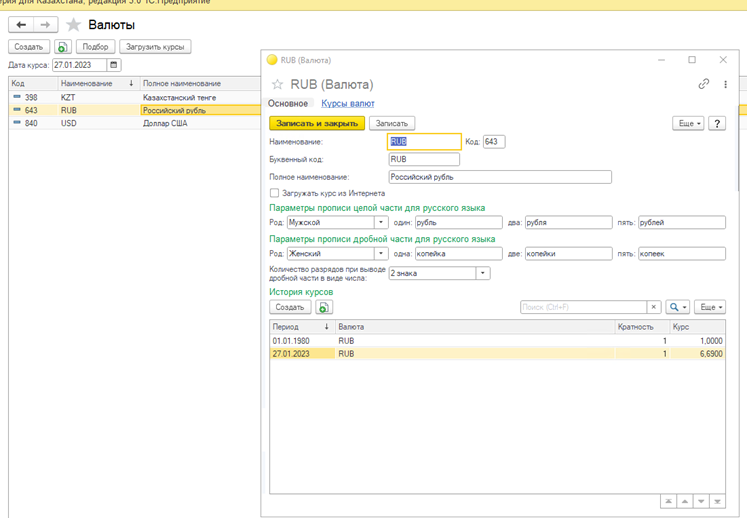
Task: Click the link icon in RUB window
Action: click(704, 85)
